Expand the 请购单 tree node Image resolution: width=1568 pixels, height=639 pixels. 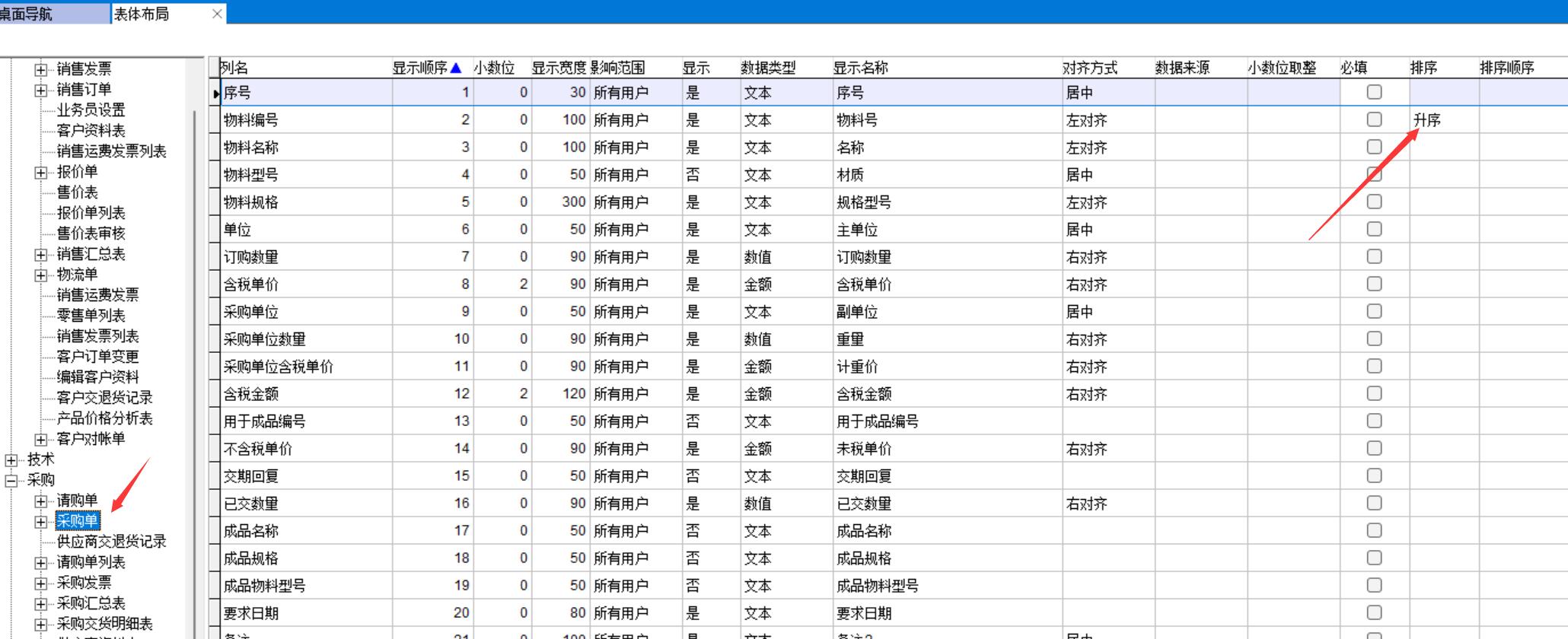coord(41,501)
